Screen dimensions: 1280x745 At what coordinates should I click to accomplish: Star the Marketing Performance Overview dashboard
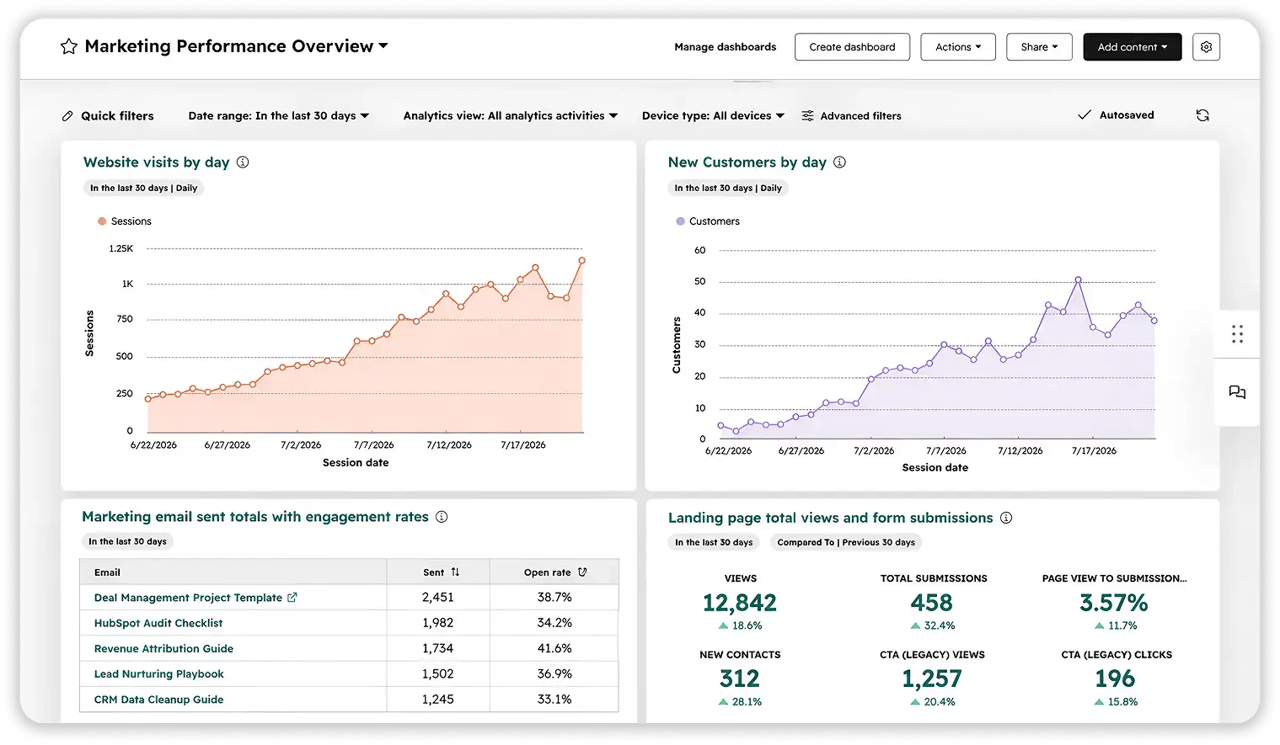coord(69,47)
